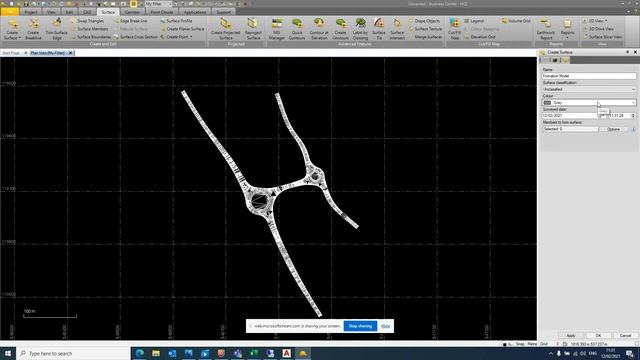Open File Explorer from the taskbar
Image resolution: width=640 pixels, height=360 pixels.
pos(156,353)
